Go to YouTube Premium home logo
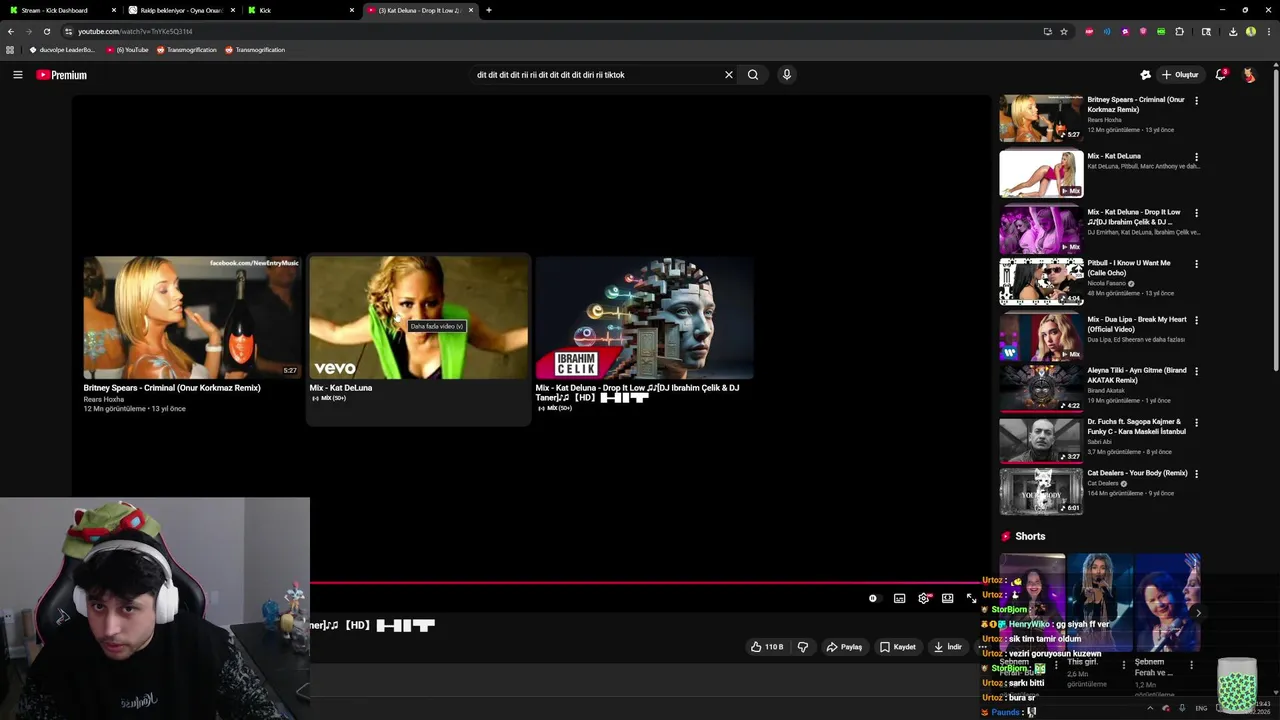 coord(62,75)
